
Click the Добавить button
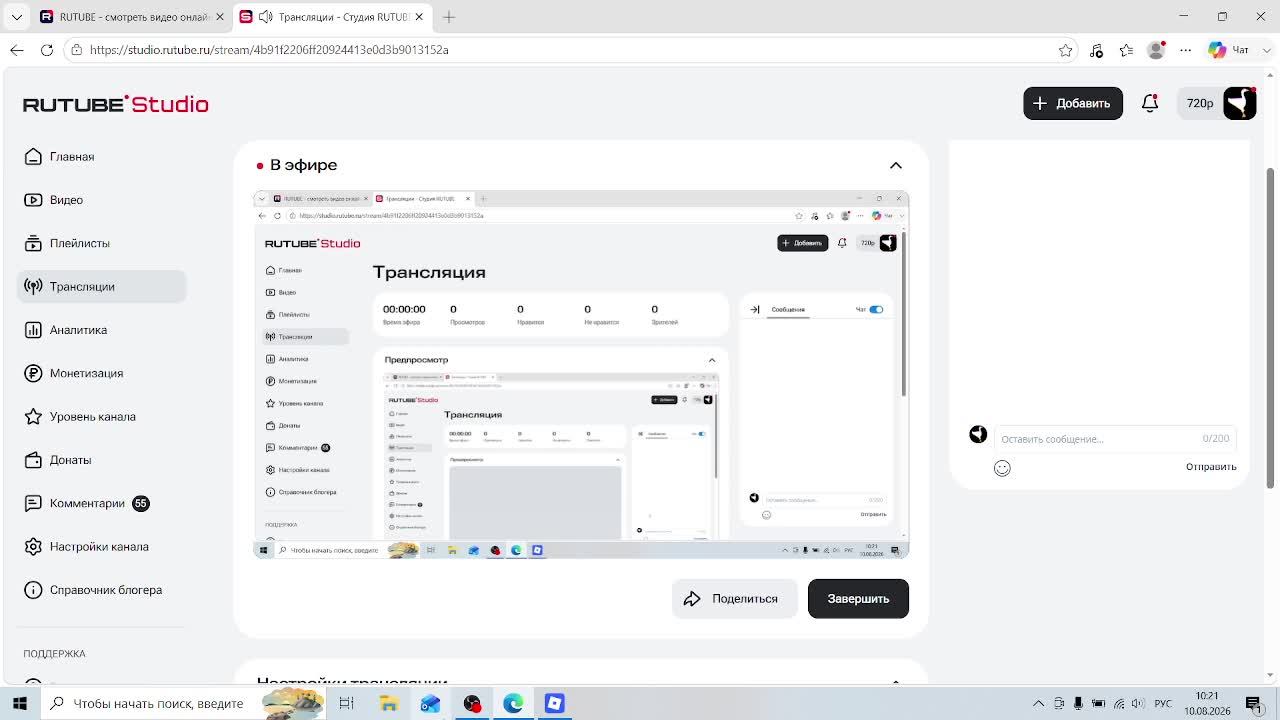[x=1073, y=103]
